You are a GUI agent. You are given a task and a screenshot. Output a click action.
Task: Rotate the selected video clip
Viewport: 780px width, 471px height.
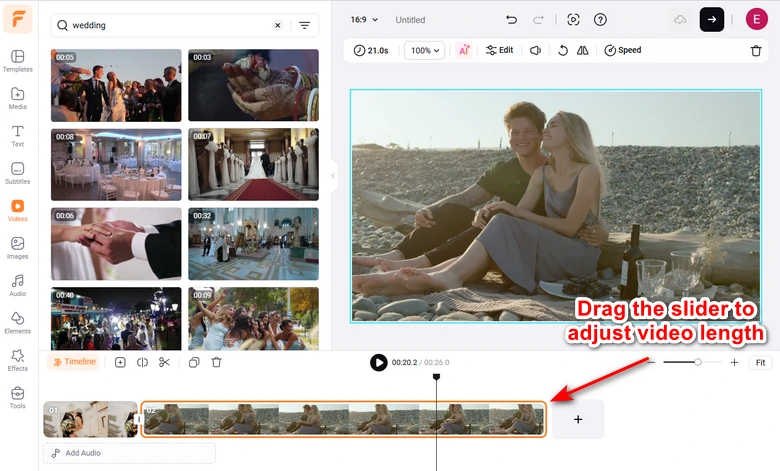pyautogui.click(x=563, y=50)
